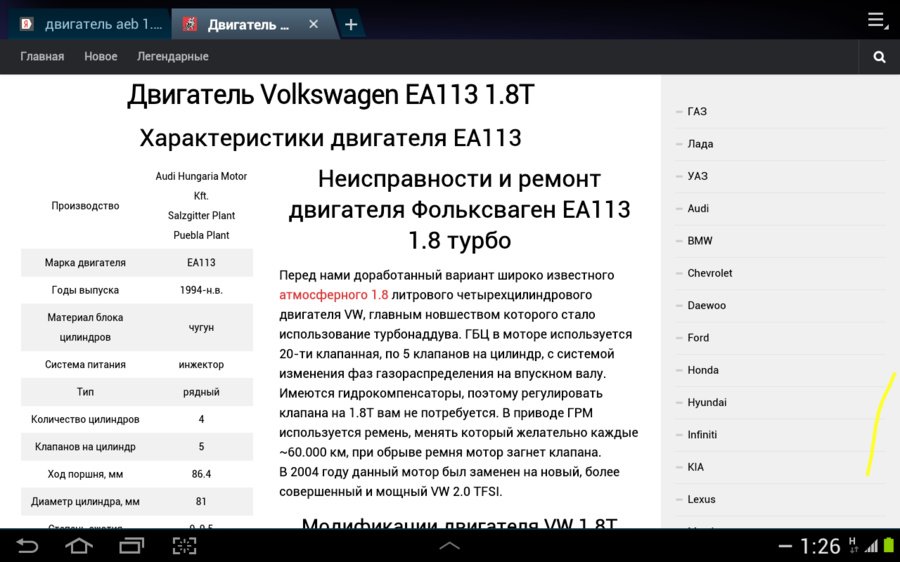This screenshot has width=900, height=562.
Task: Click the Производство table label
Action: point(85,206)
